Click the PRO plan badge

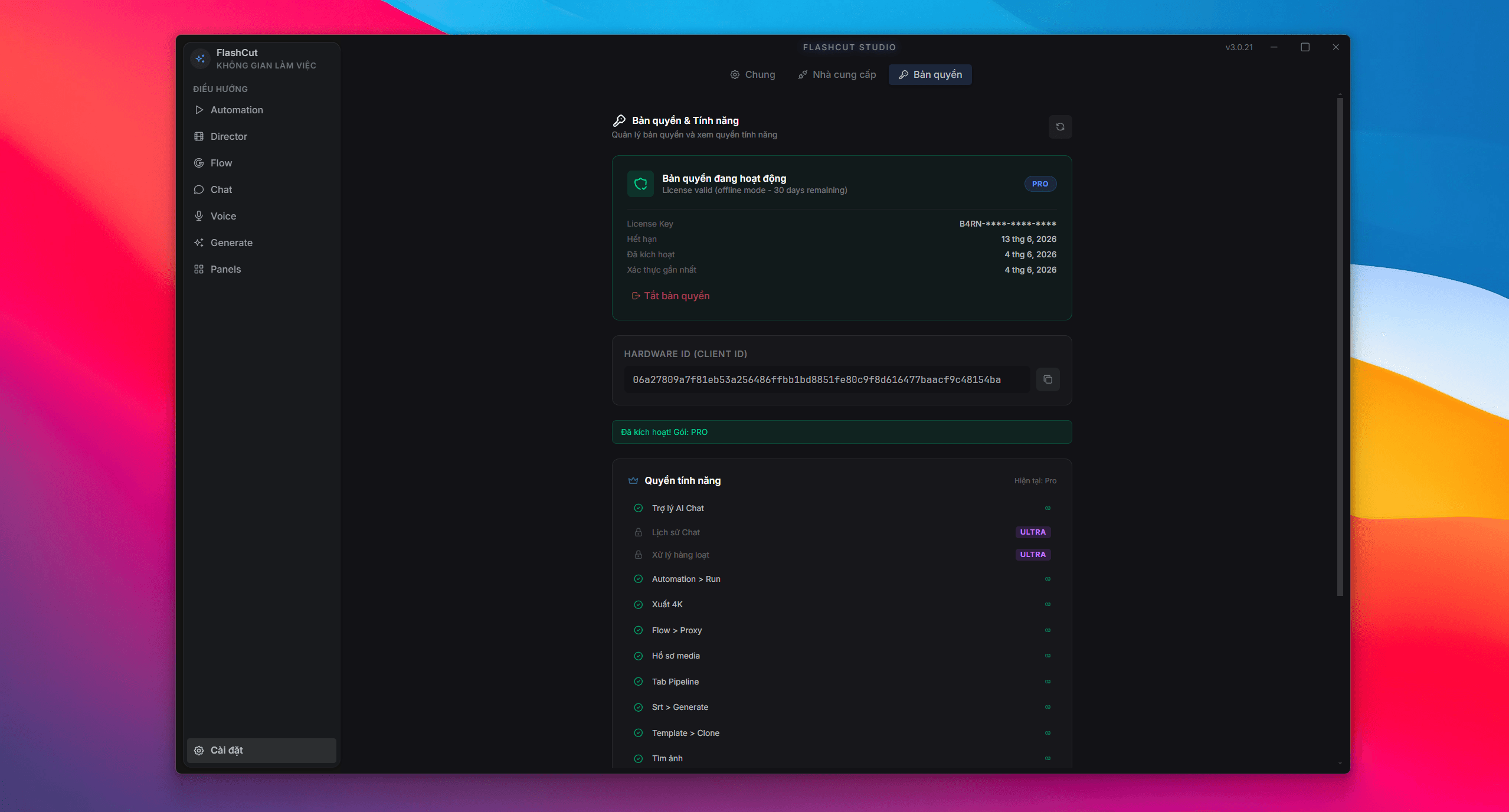coord(1040,184)
